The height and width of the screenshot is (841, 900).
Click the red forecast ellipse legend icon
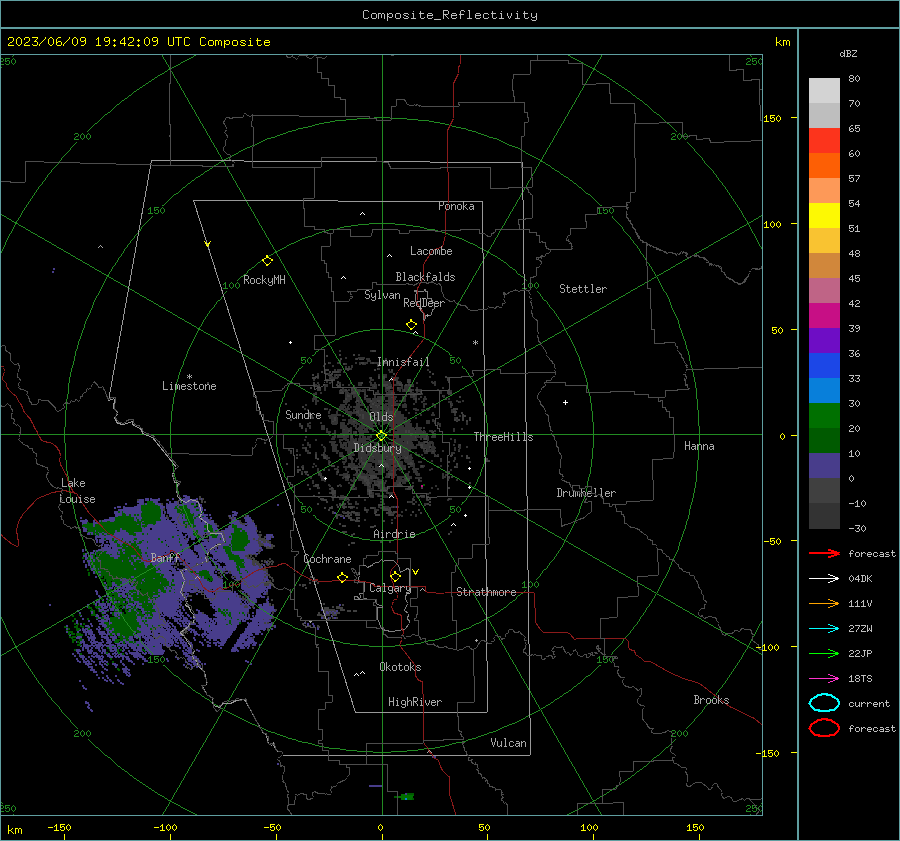tap(824, 728)
